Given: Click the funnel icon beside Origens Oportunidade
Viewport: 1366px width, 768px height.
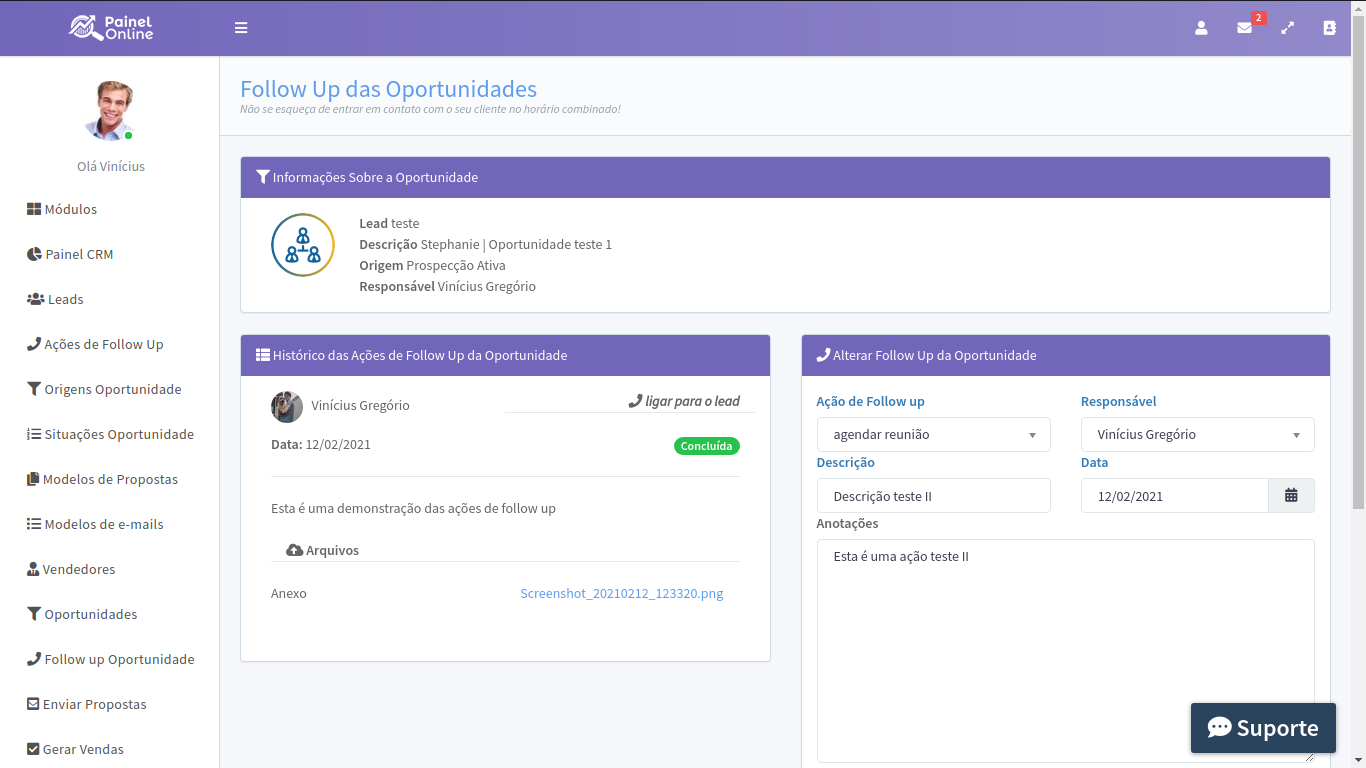Looking at the screenshot, I should (x=34, y=389).
